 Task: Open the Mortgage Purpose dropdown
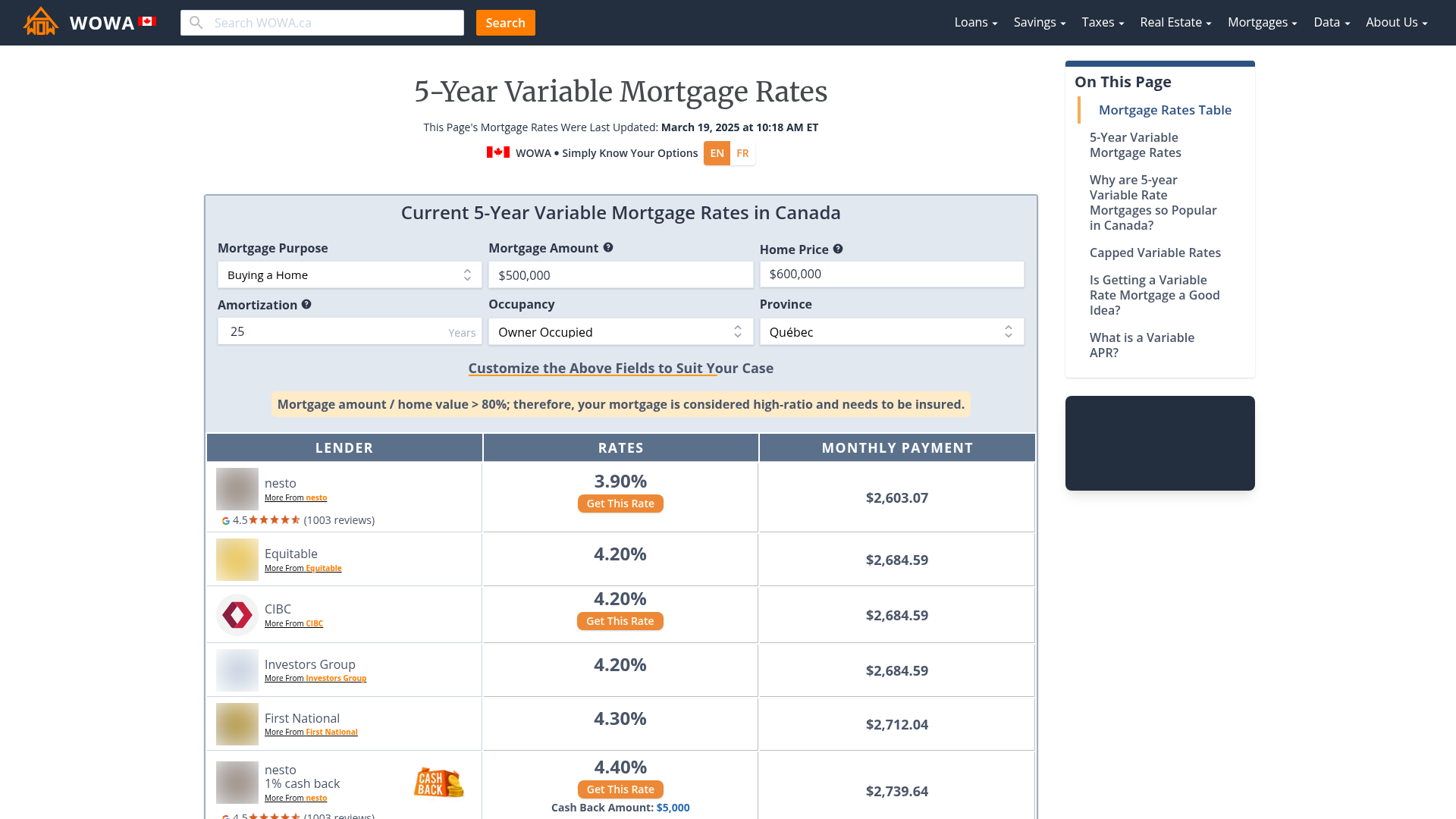pyautogui.click(x=350, y=275)
